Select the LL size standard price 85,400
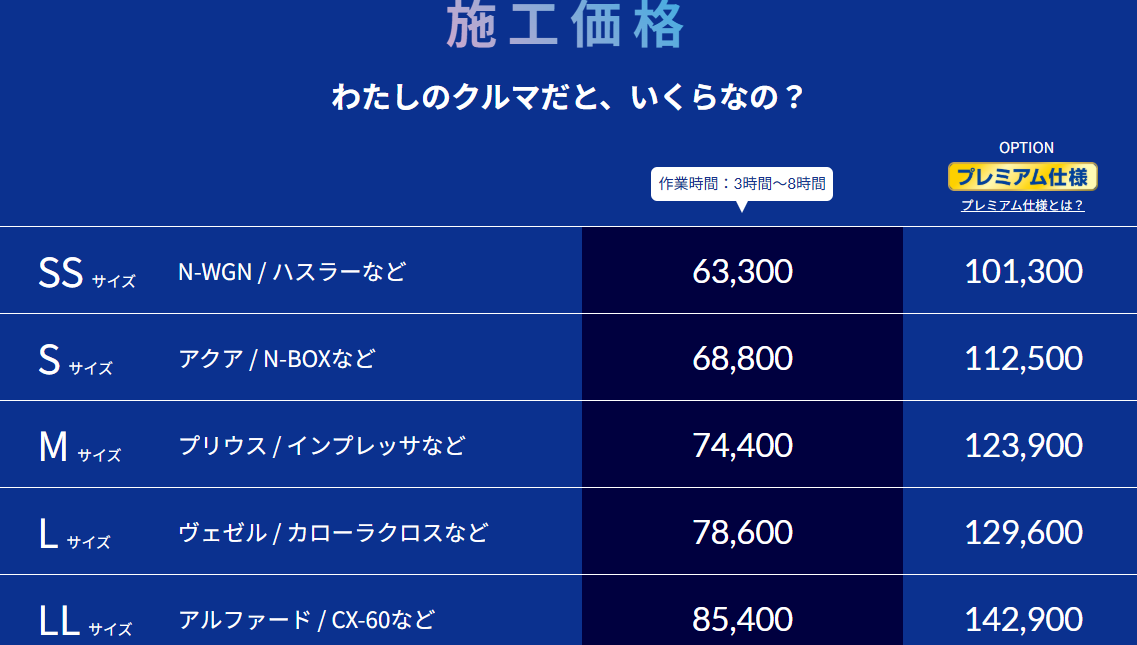Image resolution: width=1137 pixels, height=645 pixels. 742,619
